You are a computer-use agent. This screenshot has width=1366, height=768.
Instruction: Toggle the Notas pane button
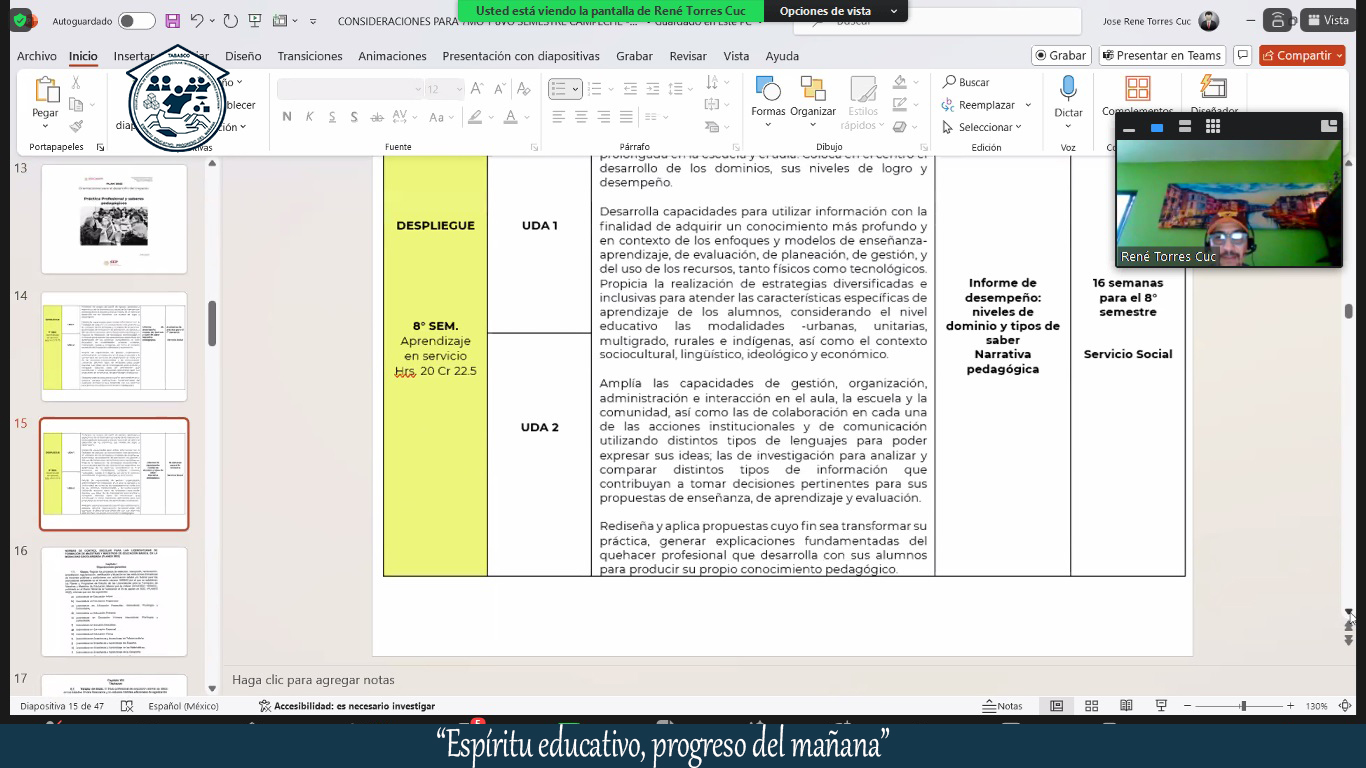[x=1004, y=706]
